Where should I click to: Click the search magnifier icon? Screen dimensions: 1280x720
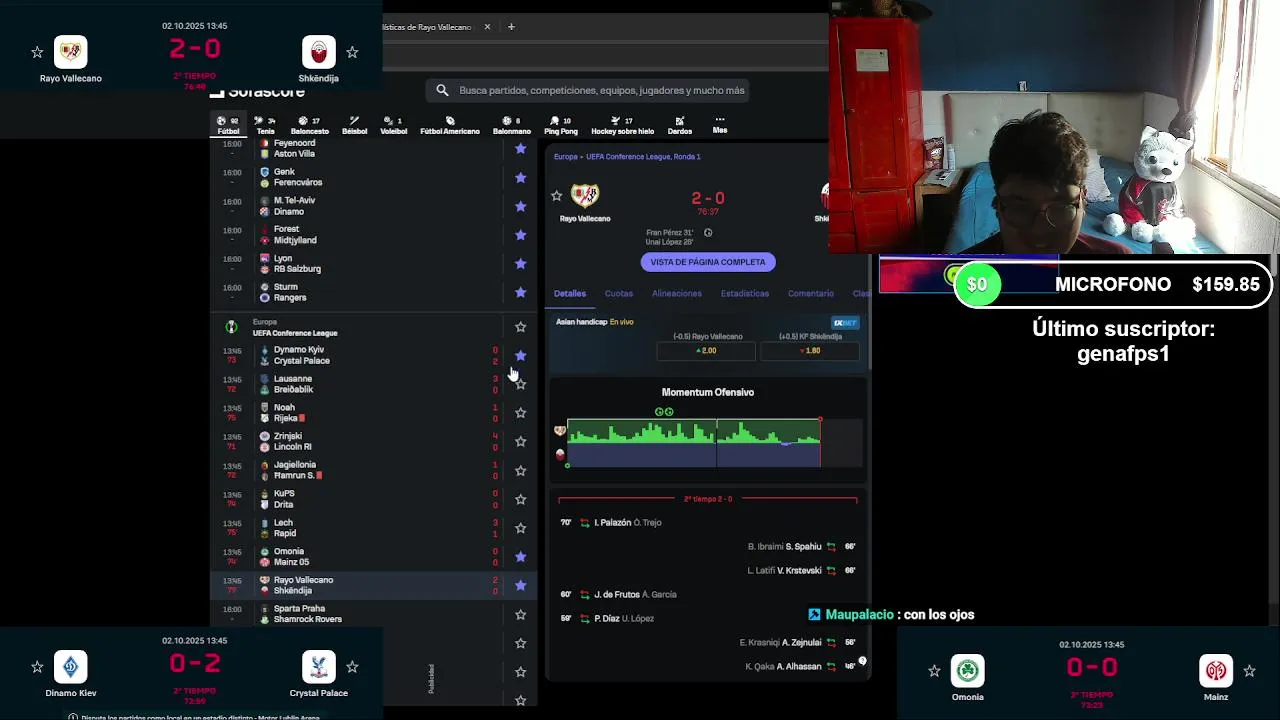442,90
